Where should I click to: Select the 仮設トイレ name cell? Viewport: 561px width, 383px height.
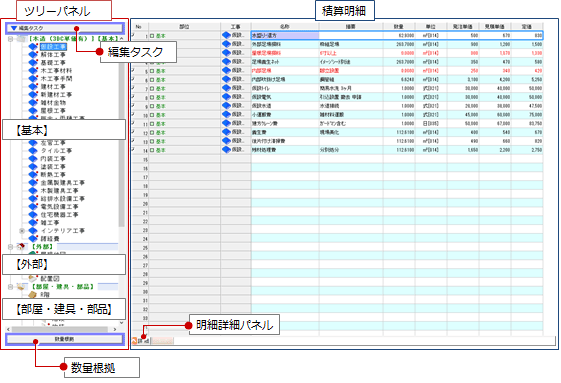coord(285,88)
